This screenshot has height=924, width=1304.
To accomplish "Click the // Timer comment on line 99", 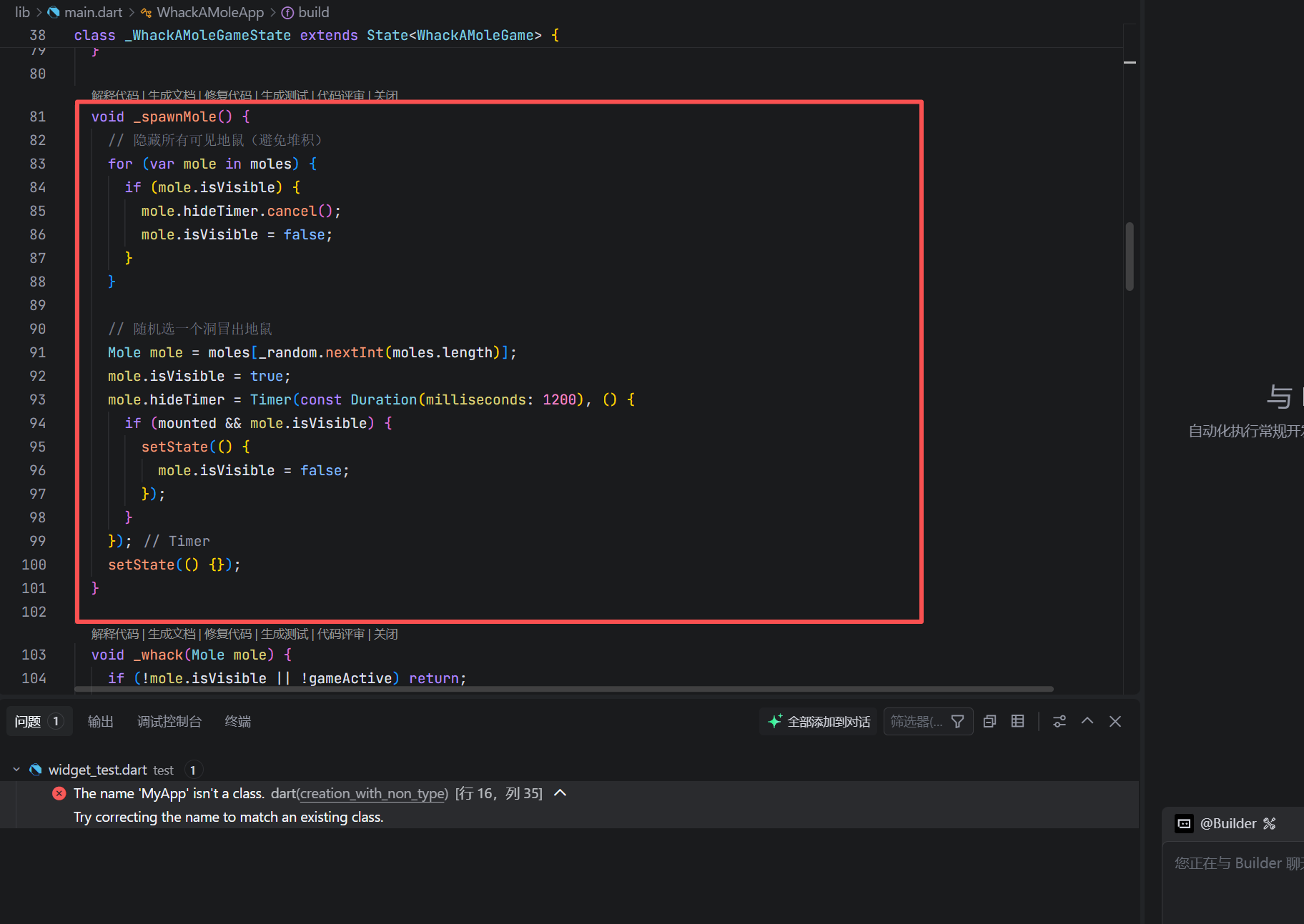I will [177, 541].
